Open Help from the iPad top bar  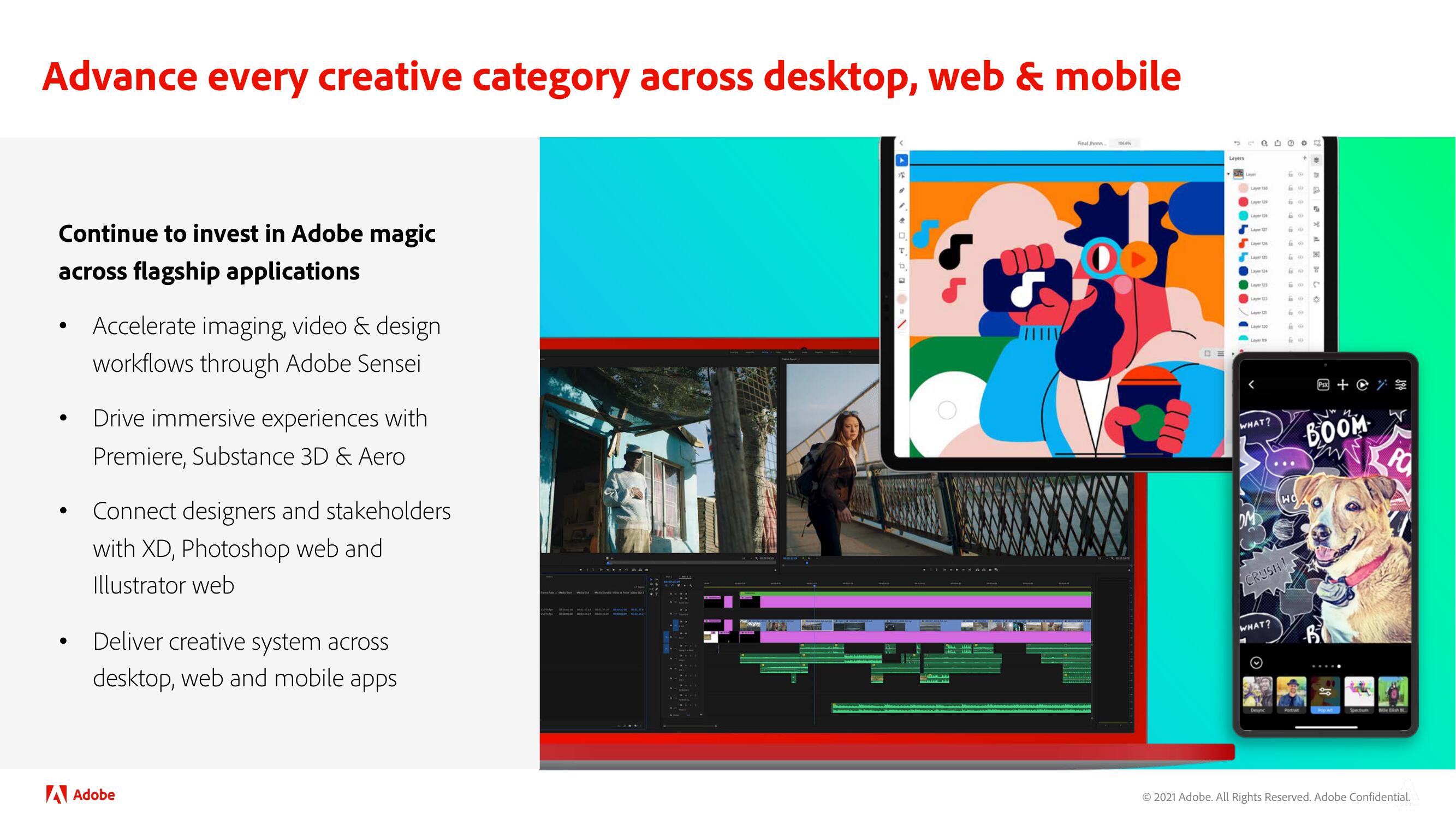pyautogui.click(x=1291, y=144)
